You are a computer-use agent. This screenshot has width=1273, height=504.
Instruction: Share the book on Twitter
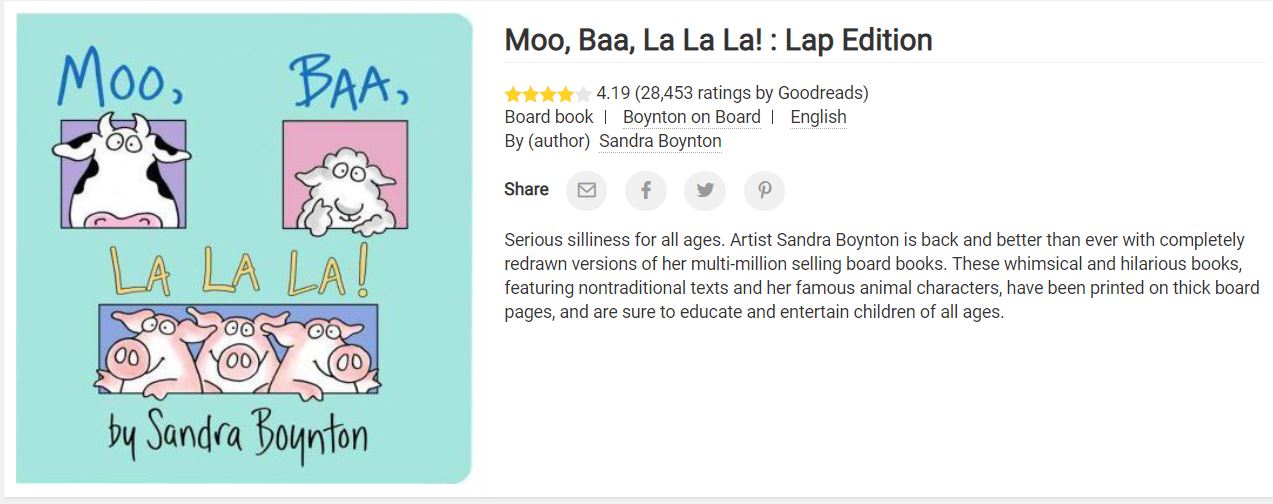click(x=705, y=190)
